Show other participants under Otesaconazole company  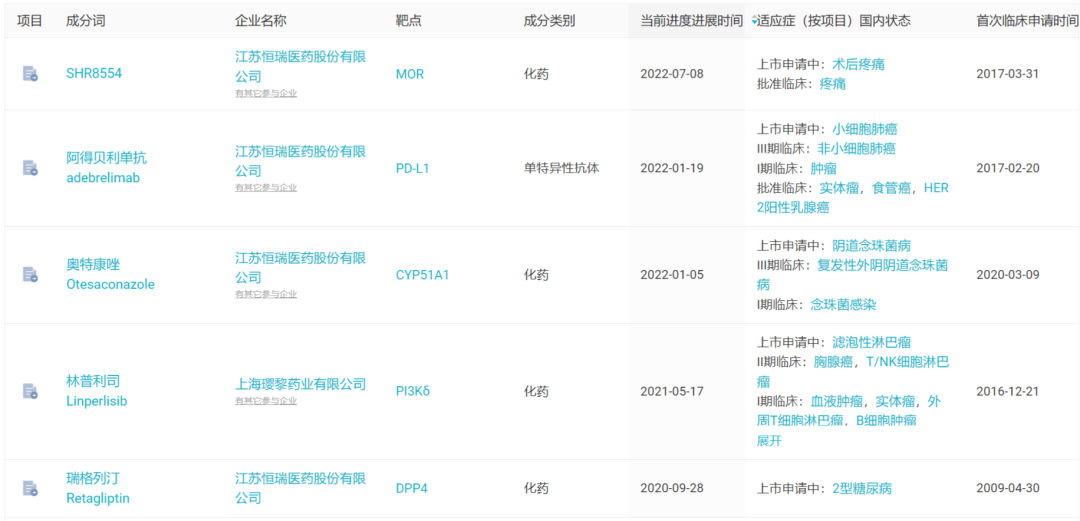coord(266,294)
